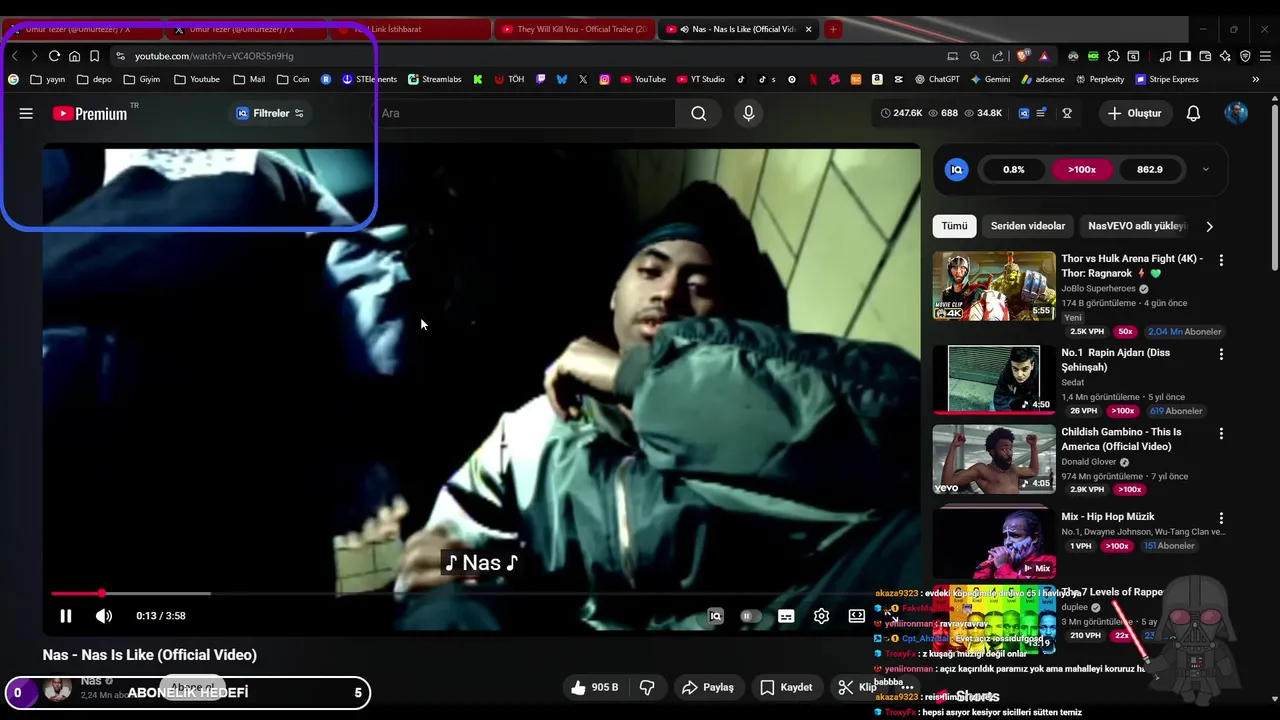Click the vidIQ logo in the player controls
This screenshot has height=720, width=1280.
715,616
